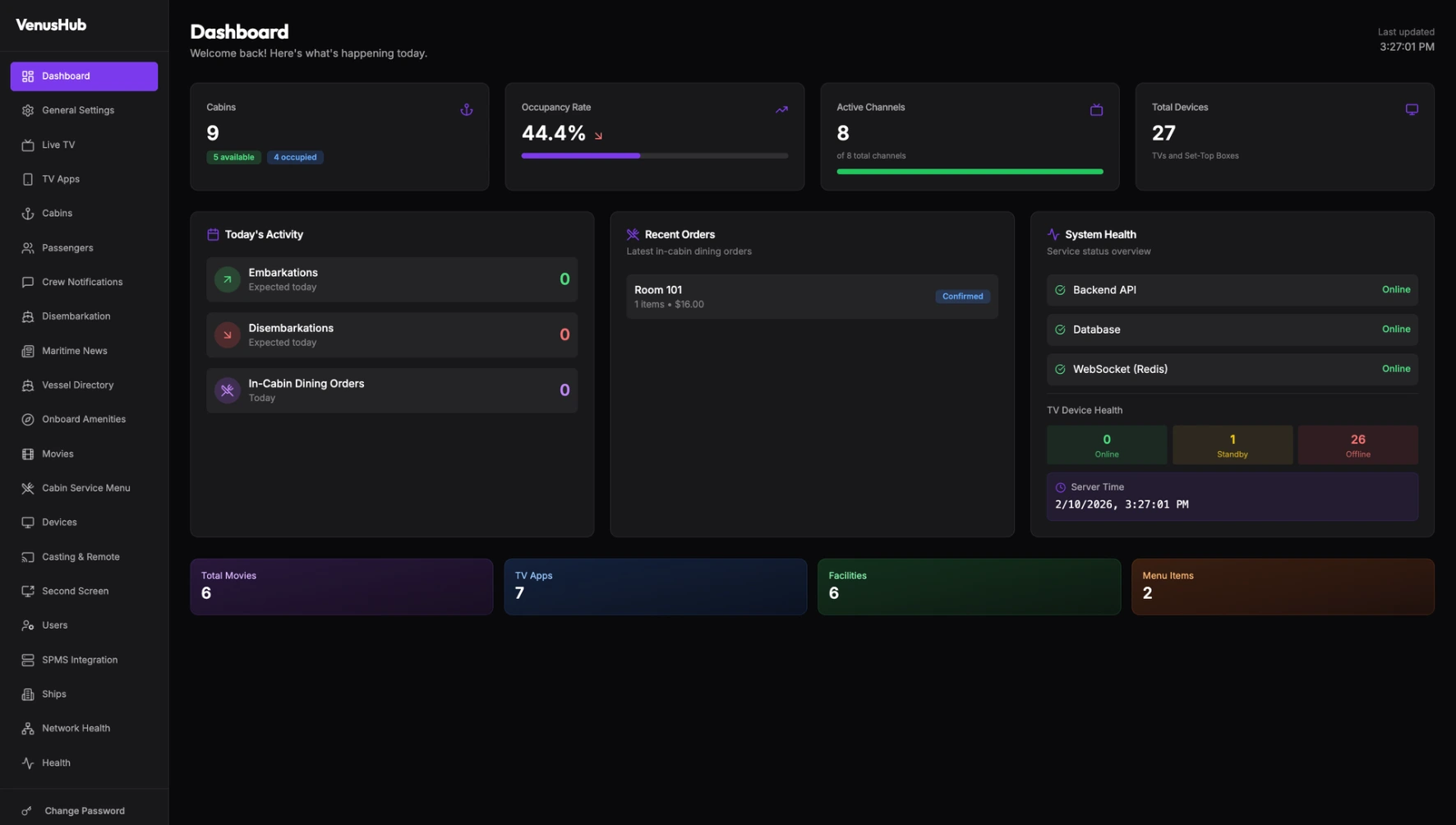
Task: Open the Room 101 order entry
Action: pyautogui.click(x=811, y=296)
